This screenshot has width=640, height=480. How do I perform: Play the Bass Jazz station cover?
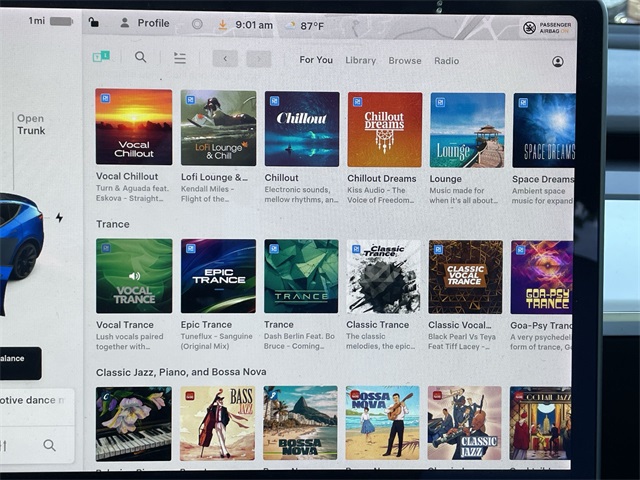tap(218, 424)
